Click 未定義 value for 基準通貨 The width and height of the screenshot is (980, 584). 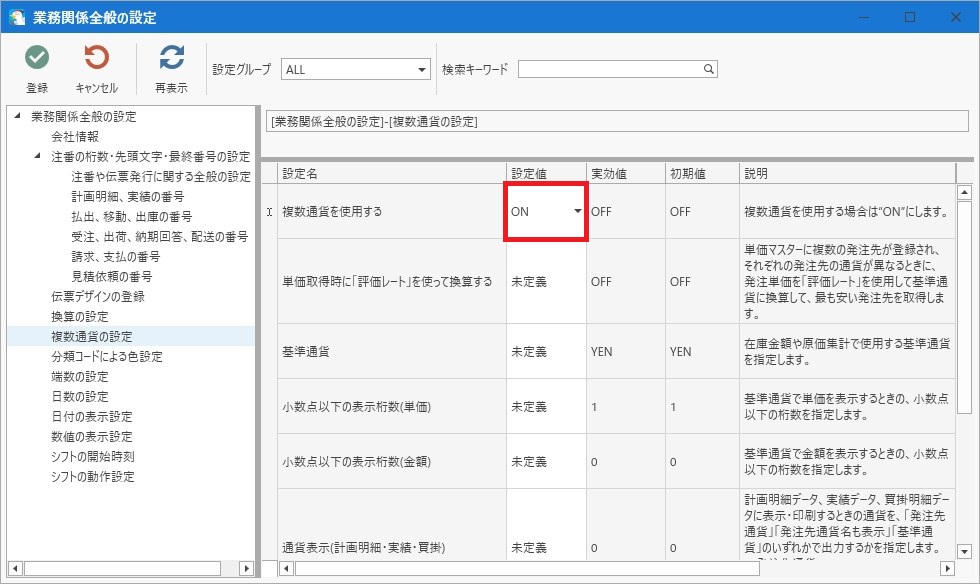(x=546, y=351)
